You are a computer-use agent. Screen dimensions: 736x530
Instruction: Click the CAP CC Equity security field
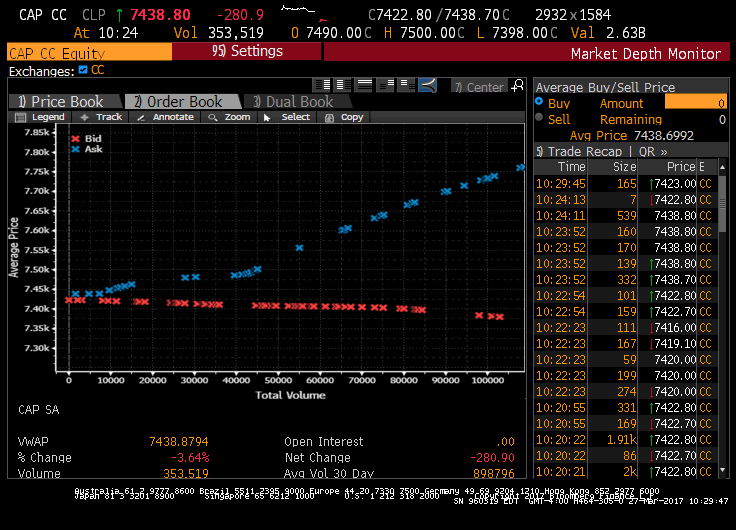90,52
